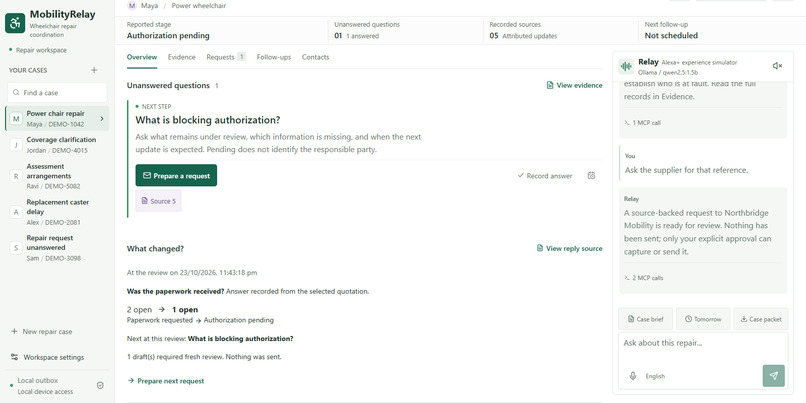806x403 pixels.
Task: Click the document icon beside View evidence
Action: pyautogui.click(x=550, y=85)
